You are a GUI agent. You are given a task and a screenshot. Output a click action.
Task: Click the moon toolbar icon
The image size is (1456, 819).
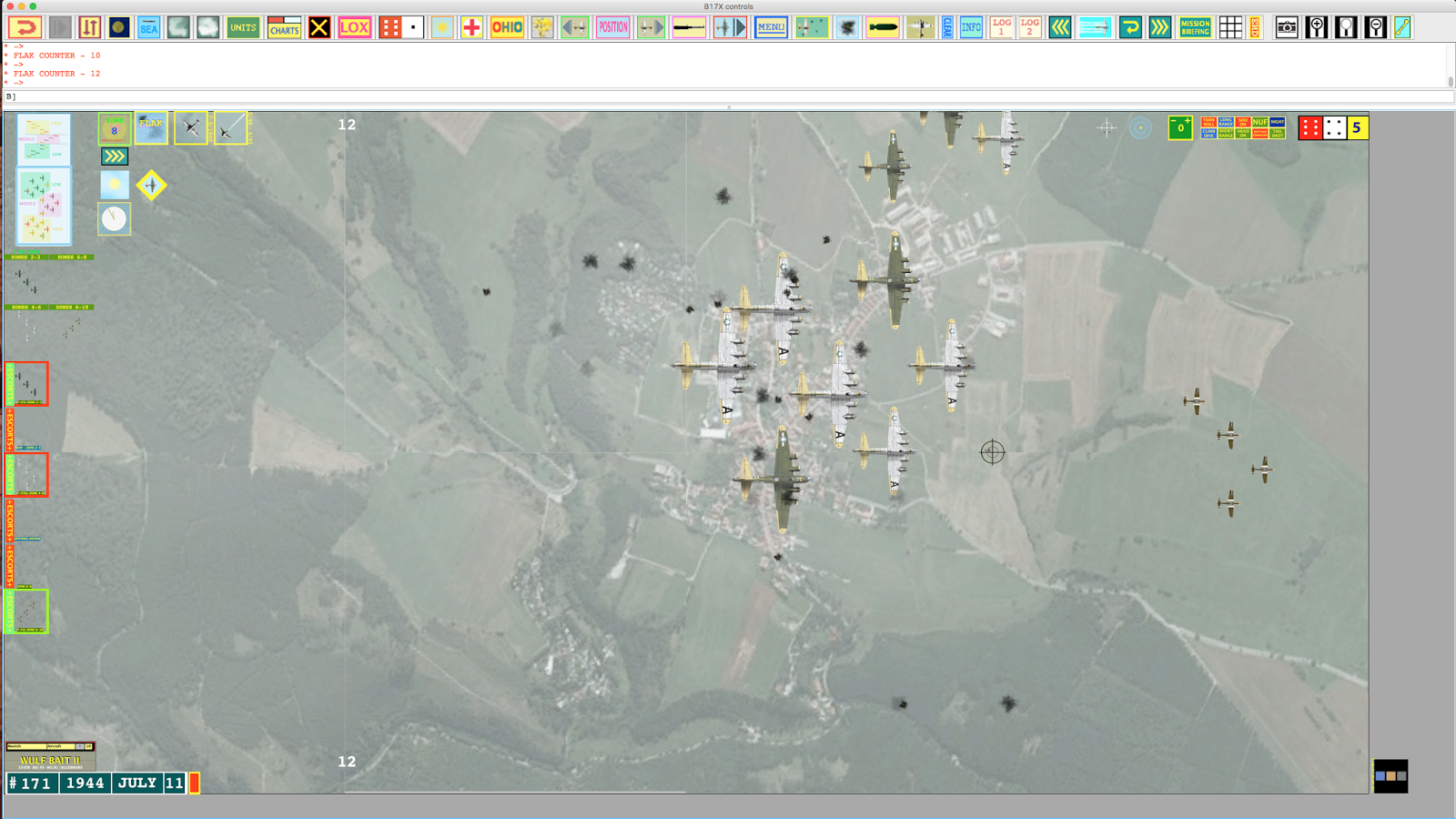coord(119,27)
